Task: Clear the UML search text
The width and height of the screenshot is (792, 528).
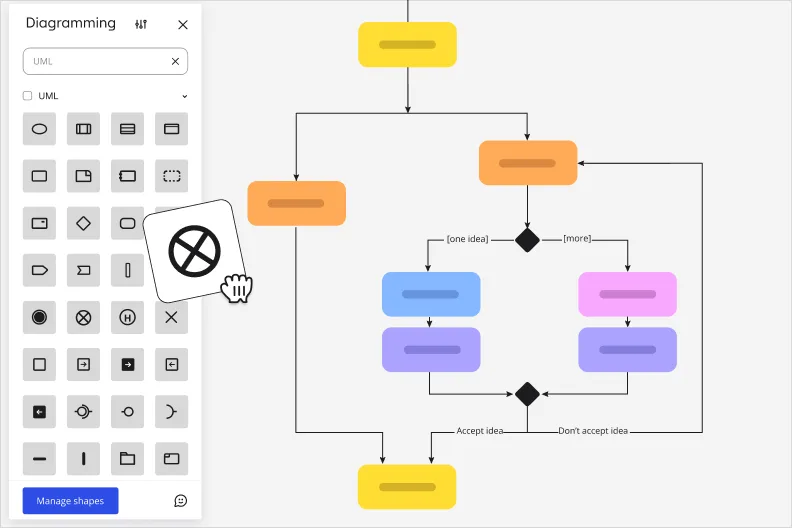Action: pos(175,61)
